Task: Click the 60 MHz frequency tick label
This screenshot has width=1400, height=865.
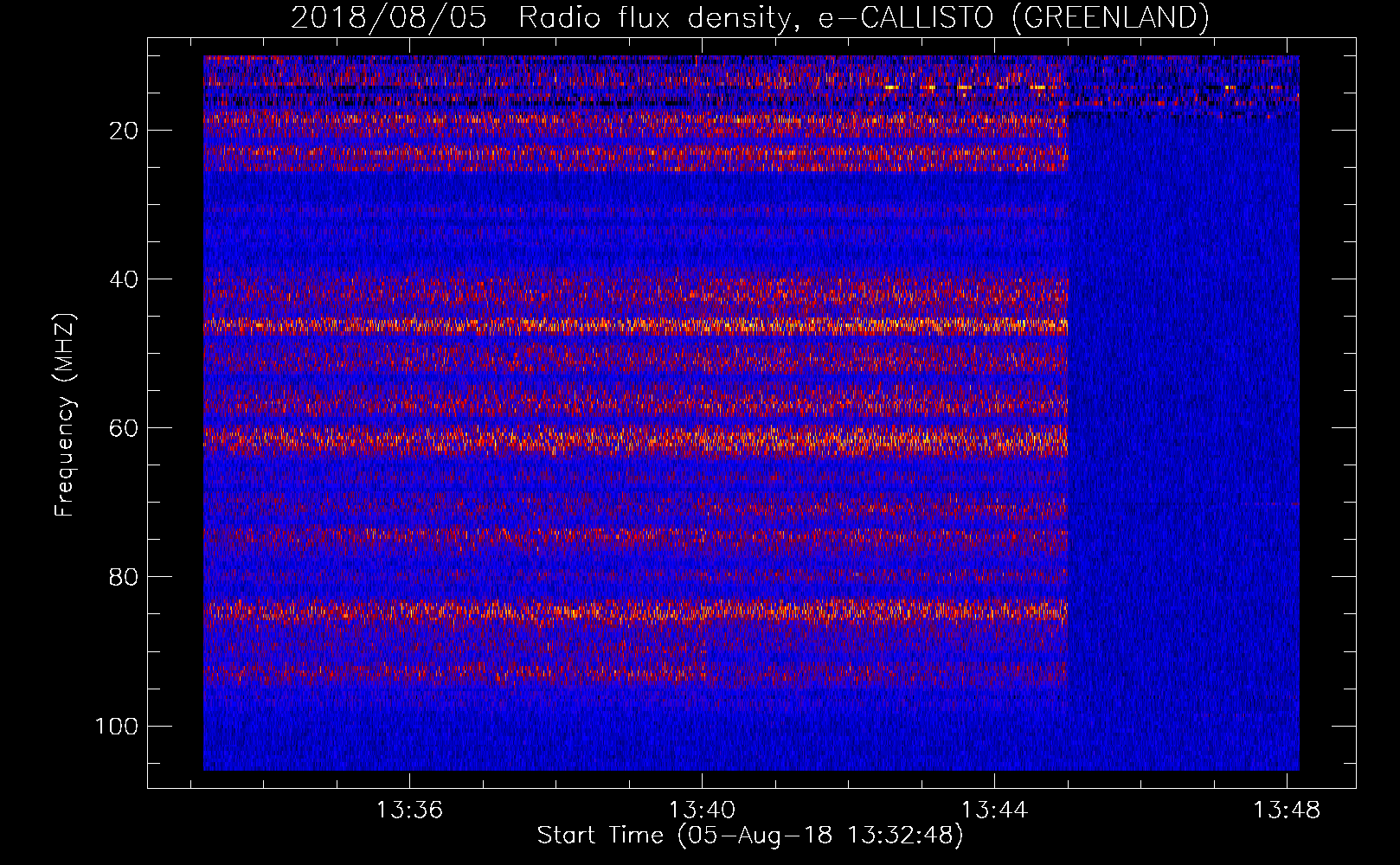Action: 124,428
